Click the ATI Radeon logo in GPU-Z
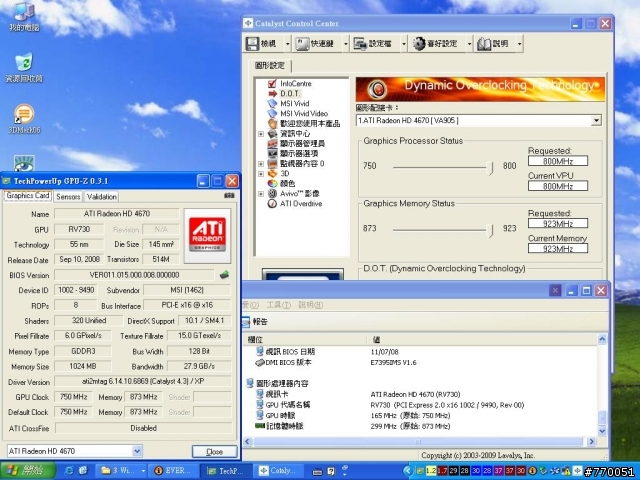 point(207,236)
